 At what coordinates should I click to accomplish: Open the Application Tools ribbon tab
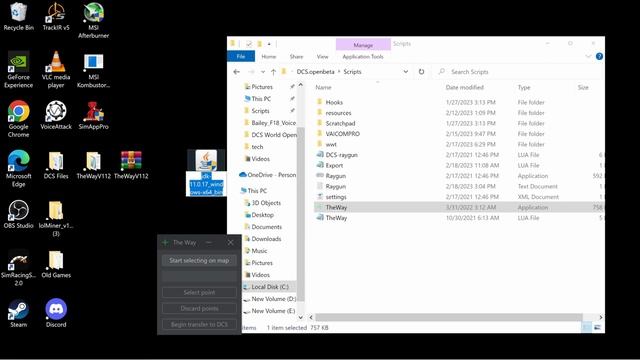(363, 56)
